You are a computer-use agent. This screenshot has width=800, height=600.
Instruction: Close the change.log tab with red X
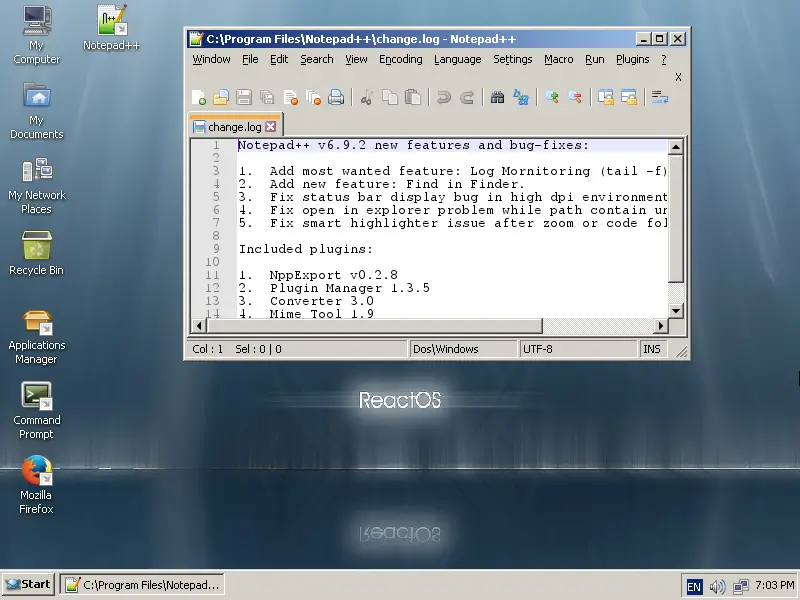pyautogui.click(x=271, y=127)
